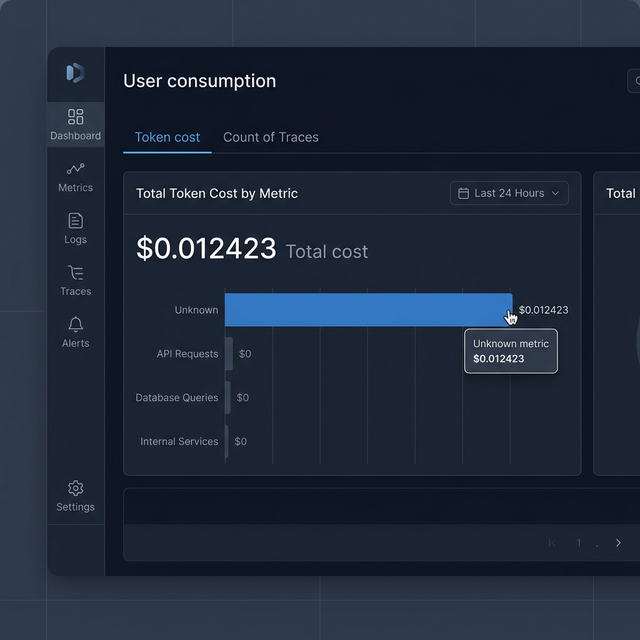Select Logs label in sidebar
This screenshot has height=640, width=640.
(x=76, y=240)
